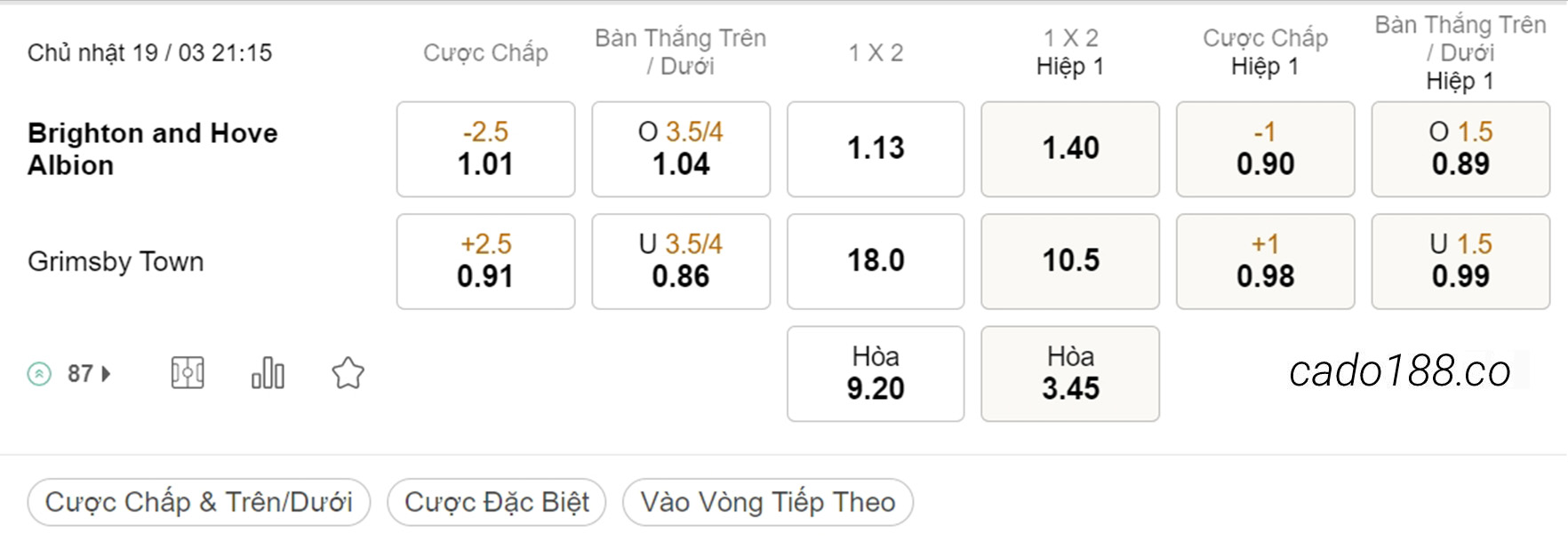Viewport: 1568px width, 549px height.
Task: Open the bar chart statistics icon
Action: (x=268, y=373)
